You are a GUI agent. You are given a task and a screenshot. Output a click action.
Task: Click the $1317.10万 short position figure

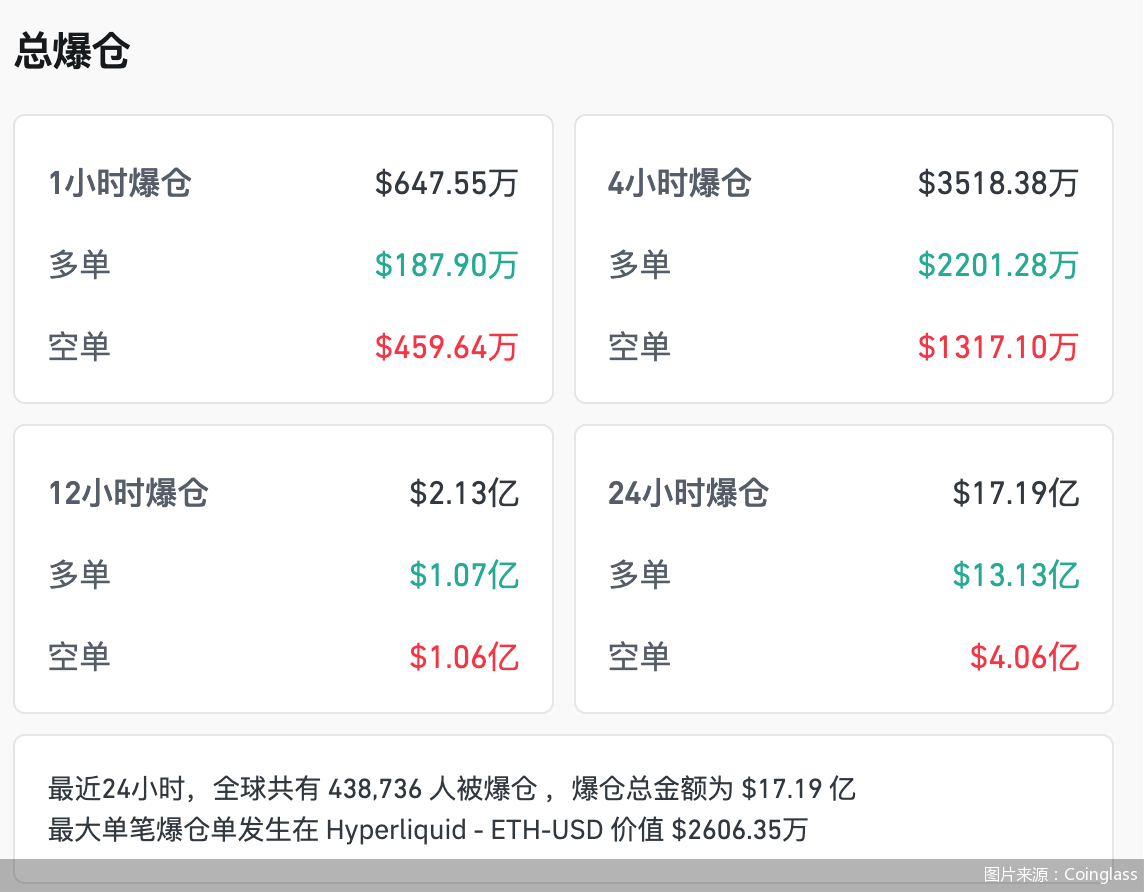pyautogui.click(x=997, y=347)
